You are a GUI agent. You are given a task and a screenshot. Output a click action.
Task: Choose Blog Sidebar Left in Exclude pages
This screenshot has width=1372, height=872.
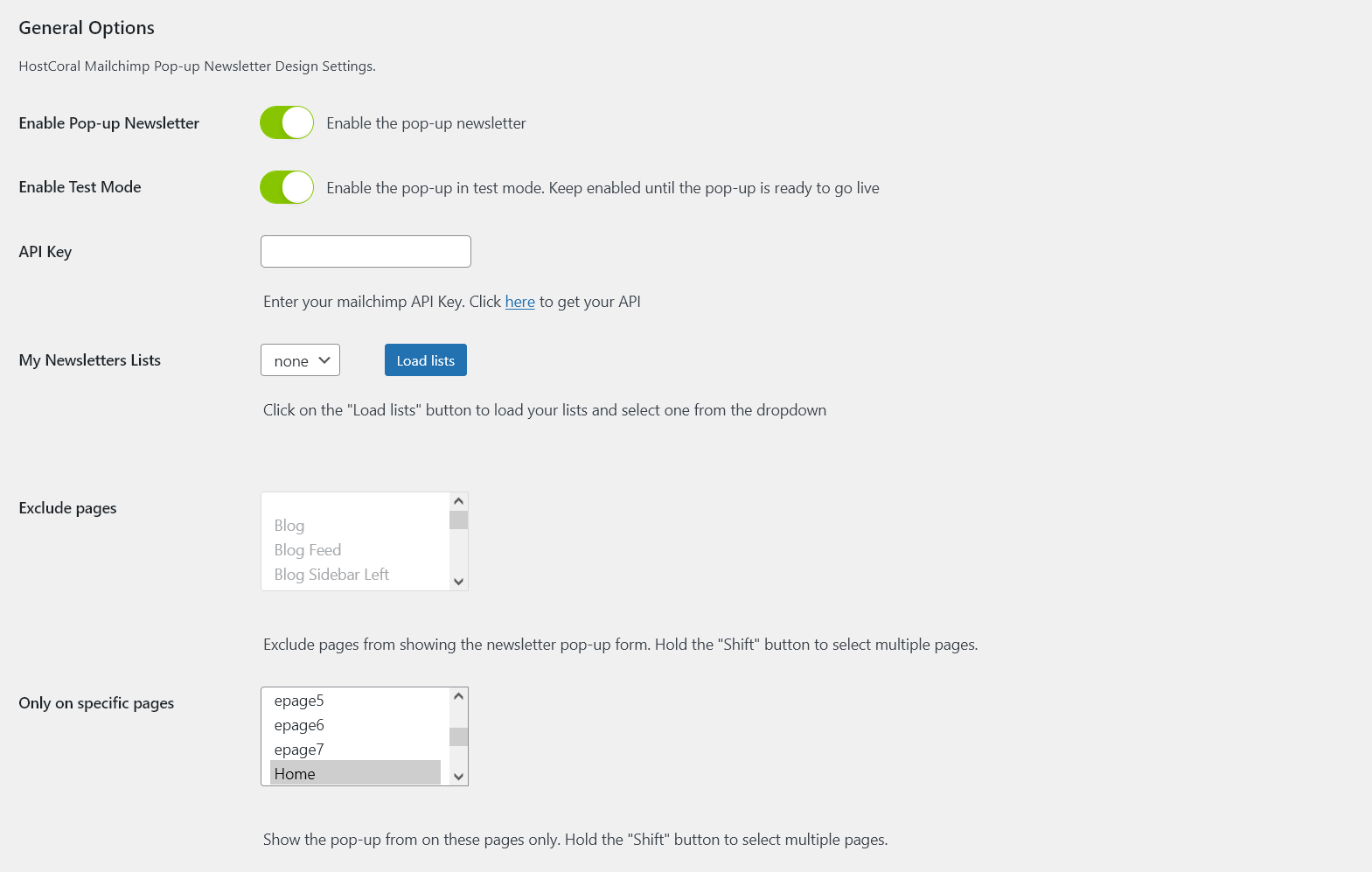(x=331, y=575)
